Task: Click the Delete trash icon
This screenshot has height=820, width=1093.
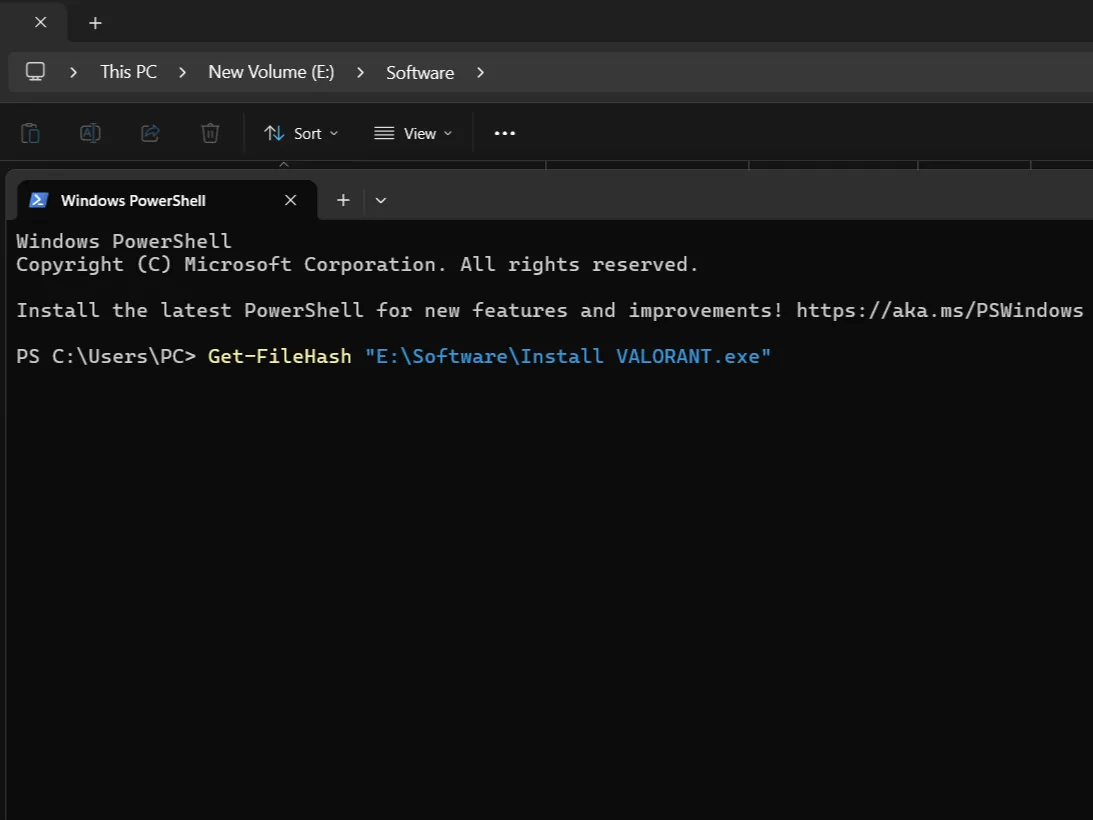Action: click(210, 132)
